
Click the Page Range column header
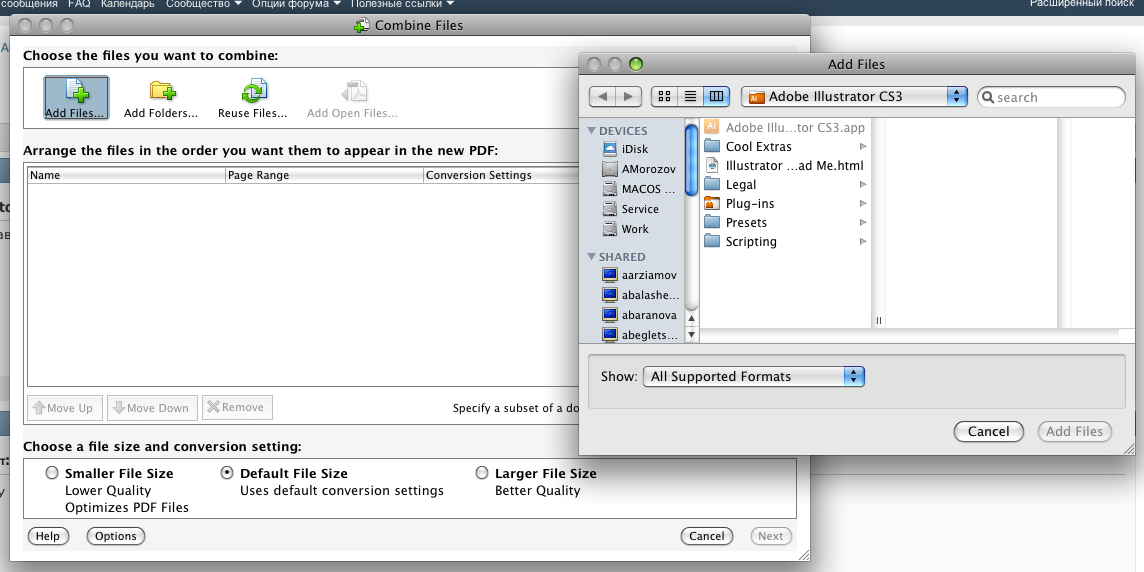[325, 175]
